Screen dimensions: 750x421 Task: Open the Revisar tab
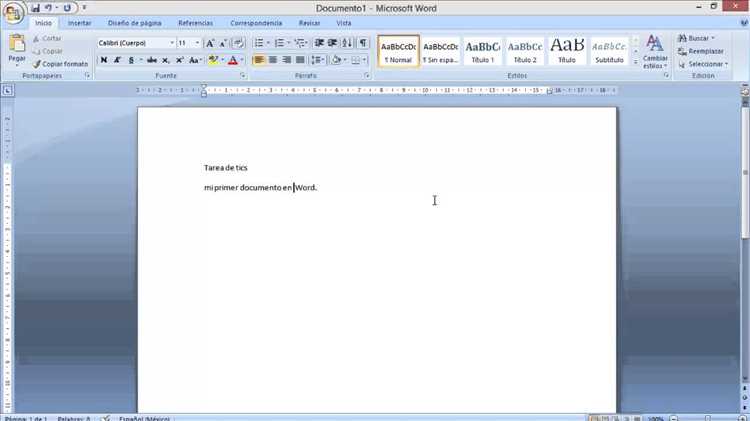(x=309, y=23)
